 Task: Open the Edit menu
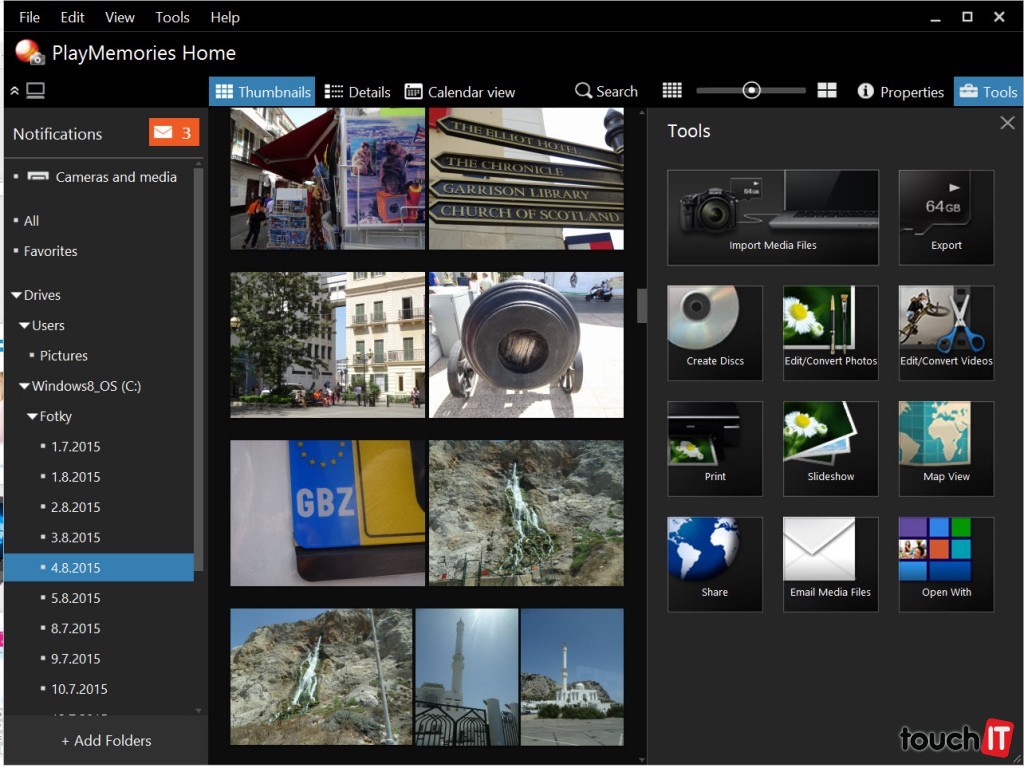[x=72, y=17]
